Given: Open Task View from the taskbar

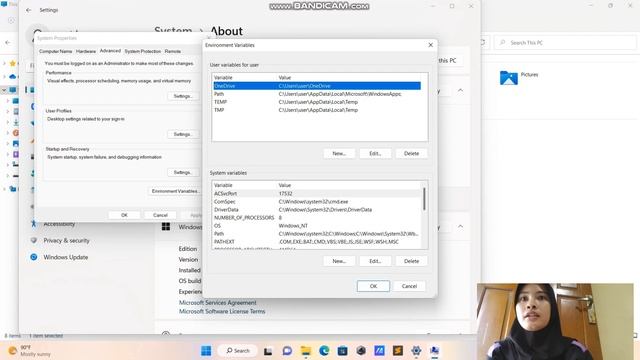Looking at the screenshot, I should [268, 351].
